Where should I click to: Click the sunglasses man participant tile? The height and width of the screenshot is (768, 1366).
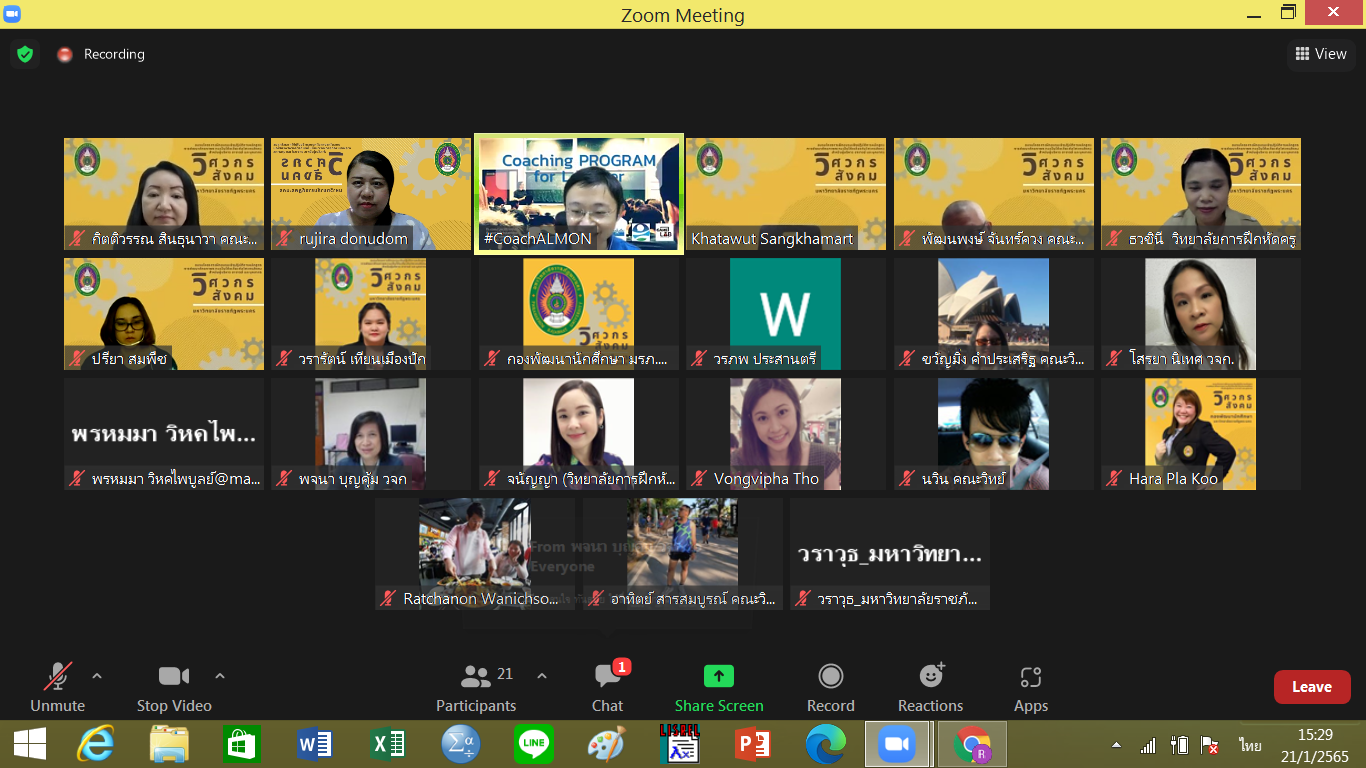click(x=994, y=434)
